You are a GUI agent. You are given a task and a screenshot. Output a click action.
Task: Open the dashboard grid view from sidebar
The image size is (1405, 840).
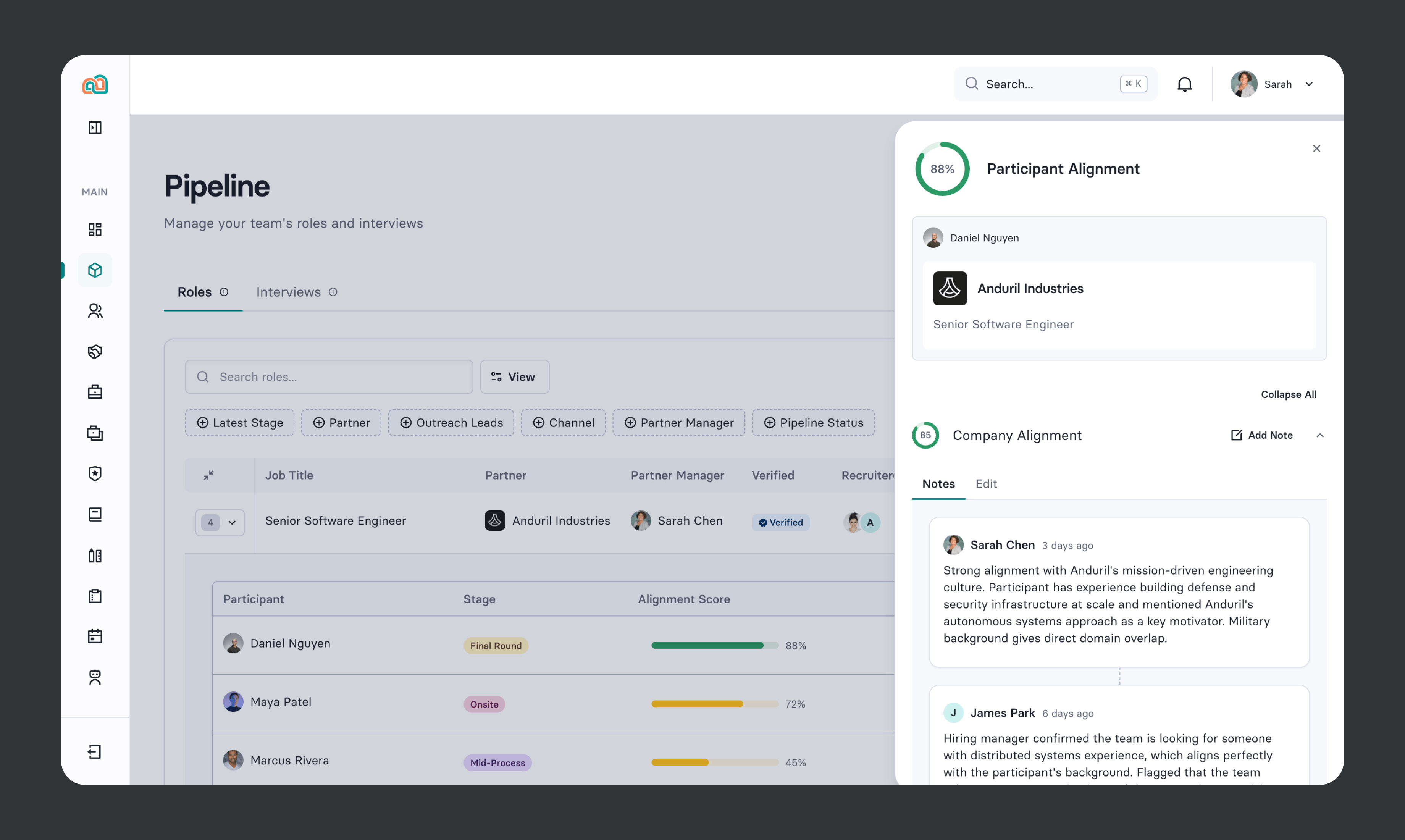pyautogui.click(x=95, y=229)
